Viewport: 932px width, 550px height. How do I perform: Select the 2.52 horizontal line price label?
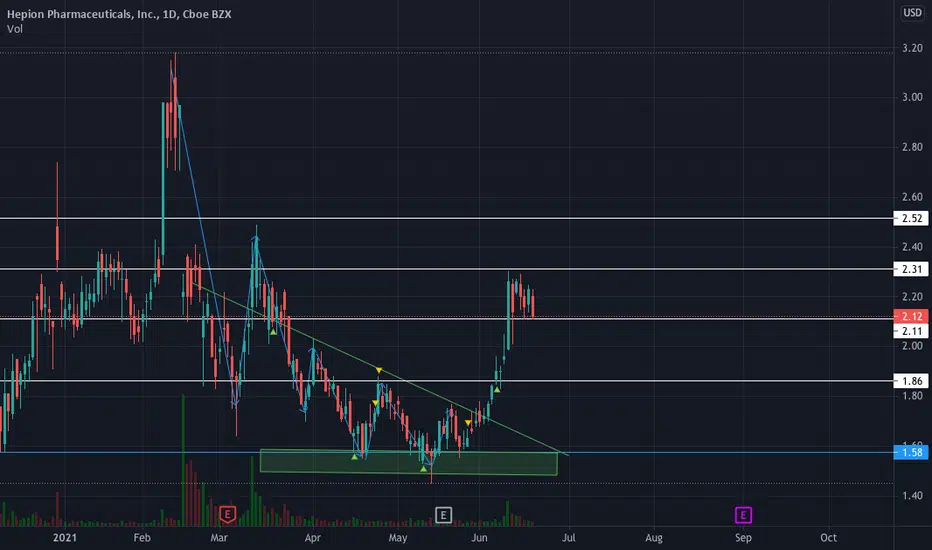[x=911, y=218]
